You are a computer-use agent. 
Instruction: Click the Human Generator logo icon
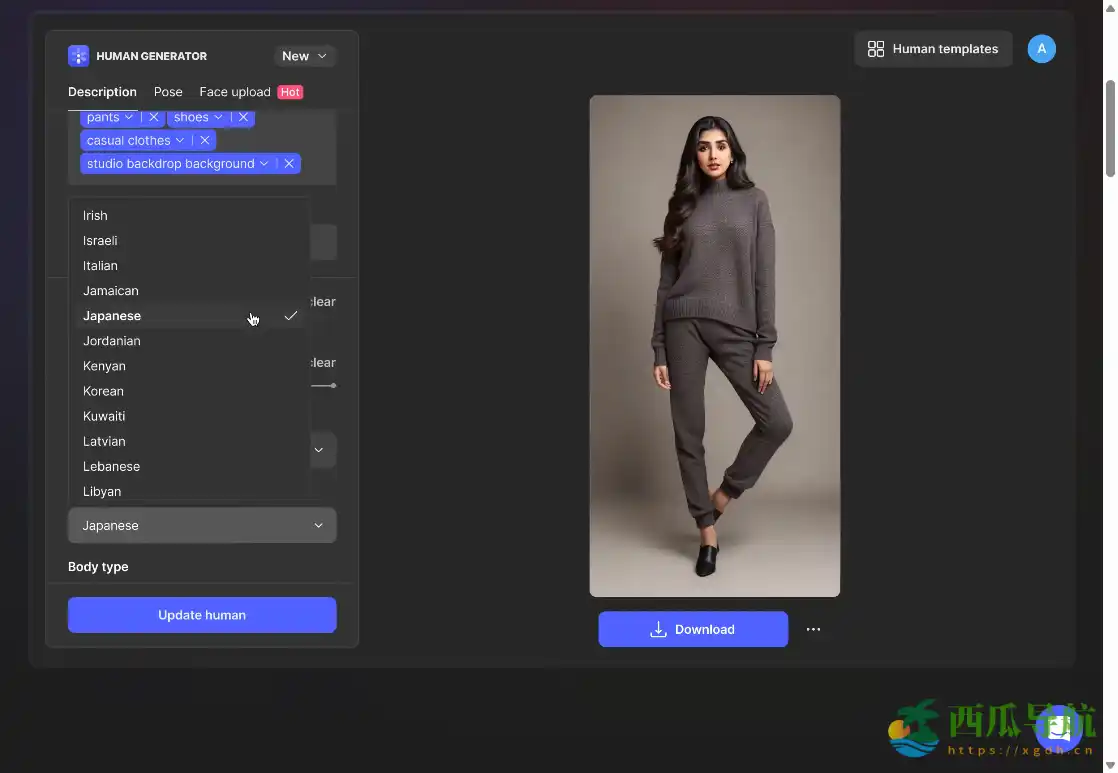(78, 56)
